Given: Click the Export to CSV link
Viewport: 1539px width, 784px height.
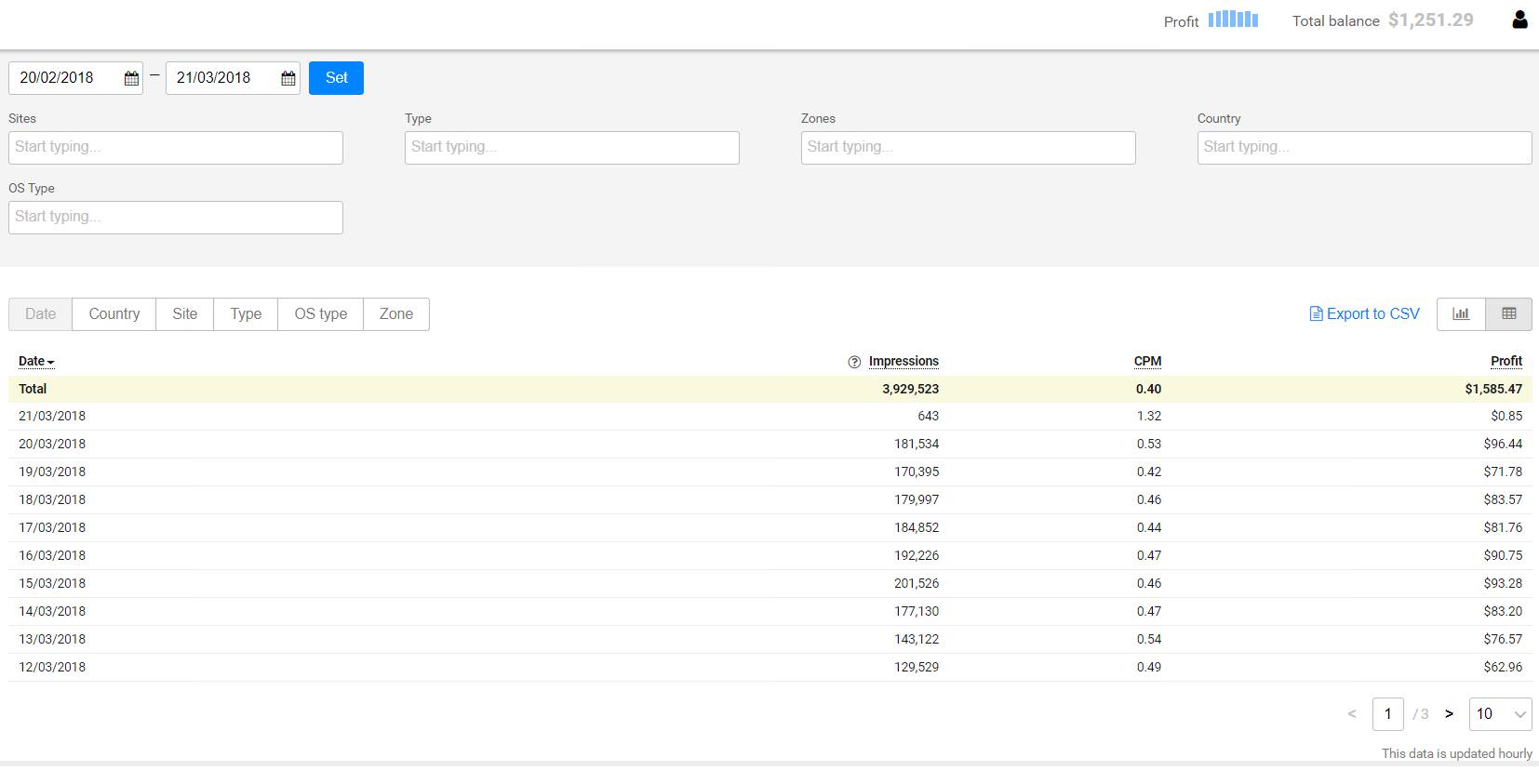Looking at the screenshot, I should coord(1364,314).
